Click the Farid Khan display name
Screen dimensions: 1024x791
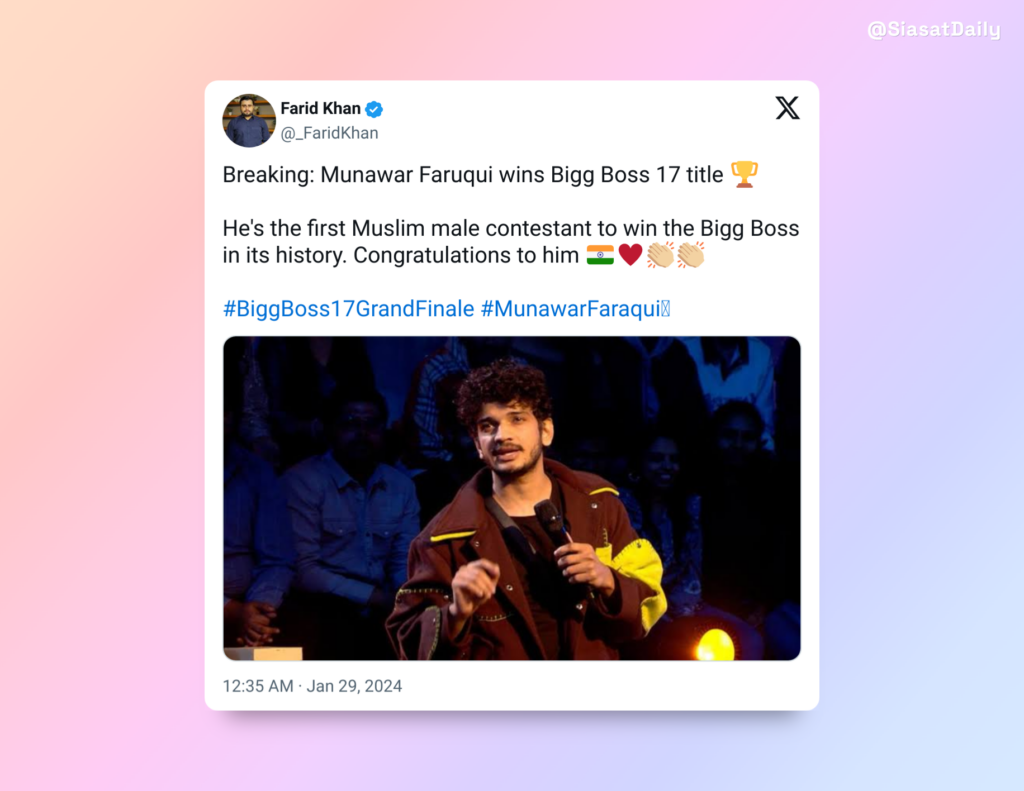pos(321,108)
